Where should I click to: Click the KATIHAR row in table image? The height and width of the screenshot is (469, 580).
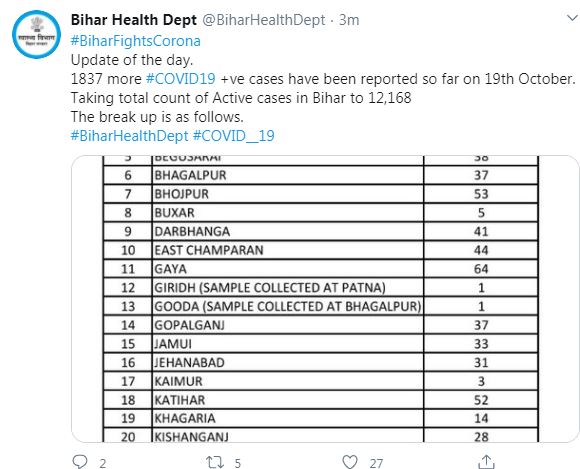321,399
